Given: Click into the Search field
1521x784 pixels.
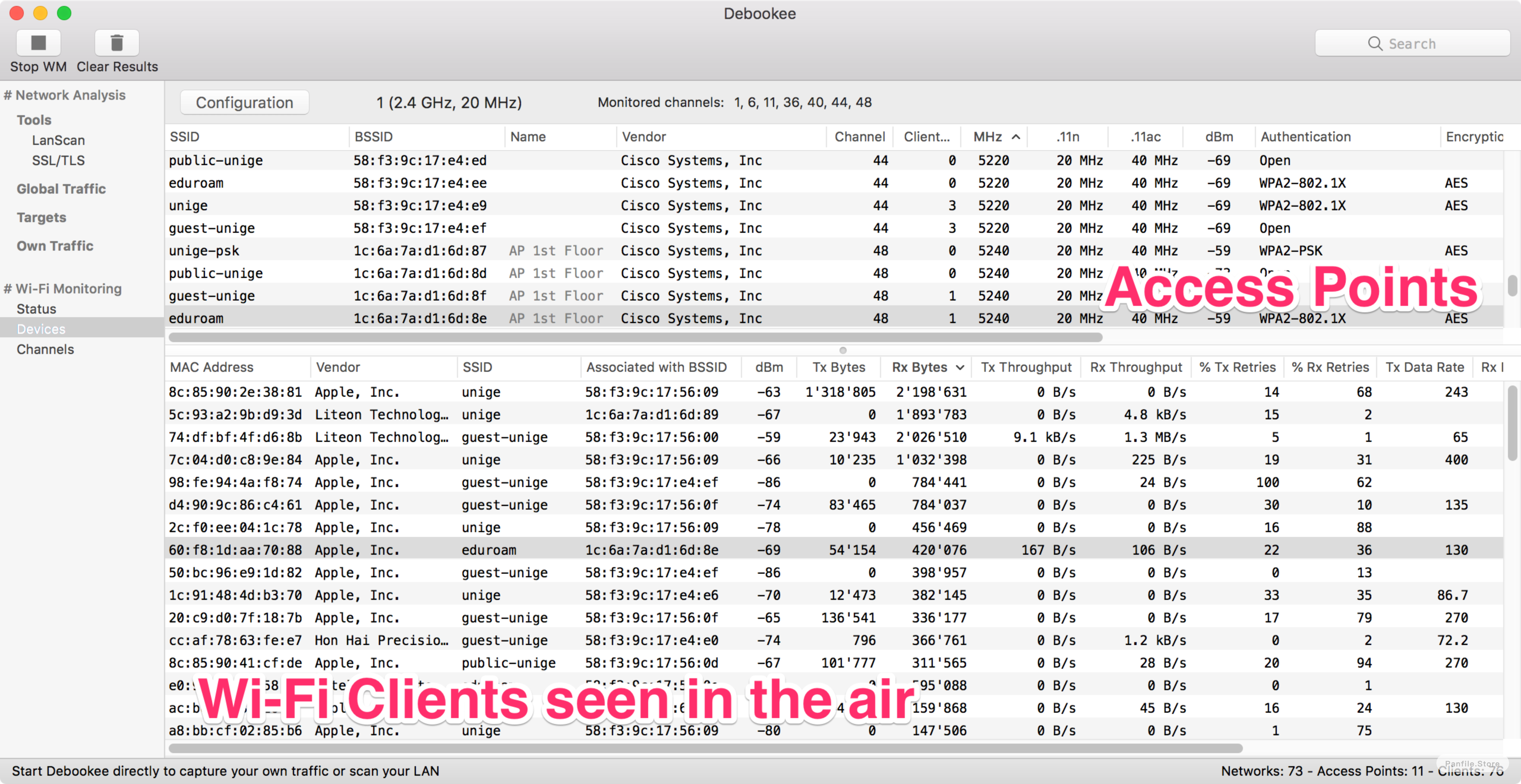Looking at the screenshot, I should pos(1412,43).
